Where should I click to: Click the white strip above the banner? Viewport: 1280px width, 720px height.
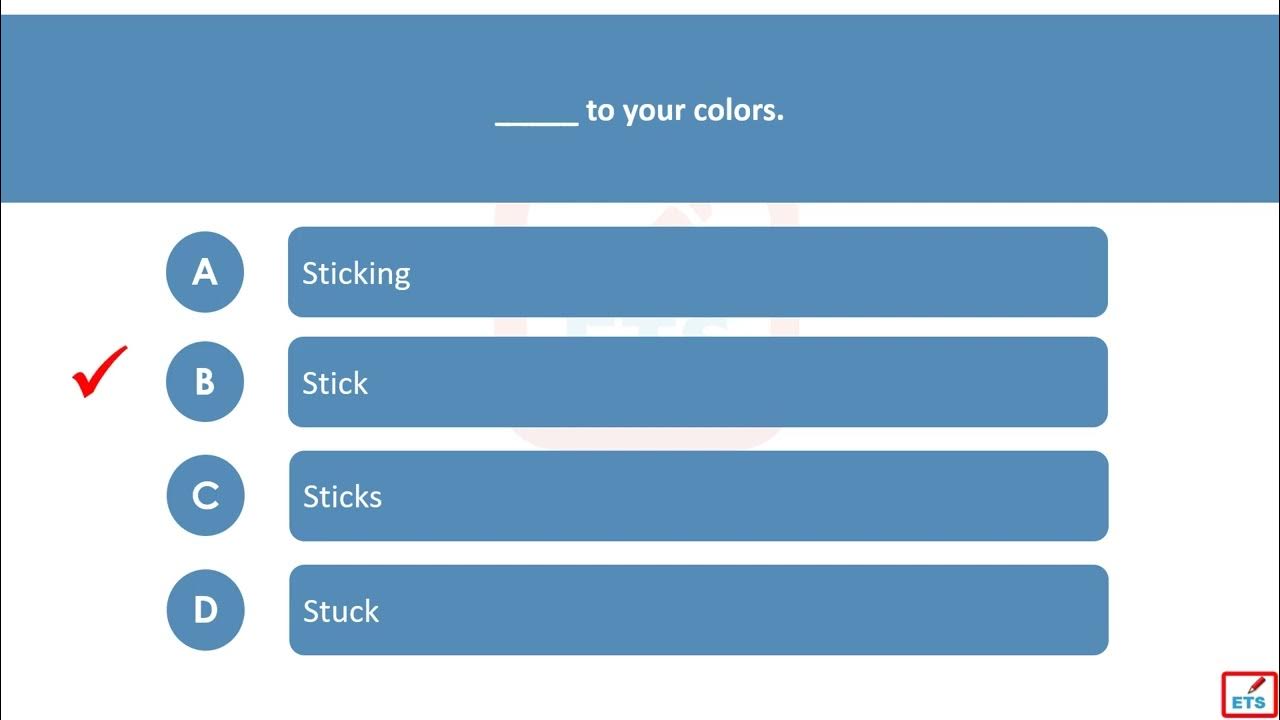coord(640,7)
